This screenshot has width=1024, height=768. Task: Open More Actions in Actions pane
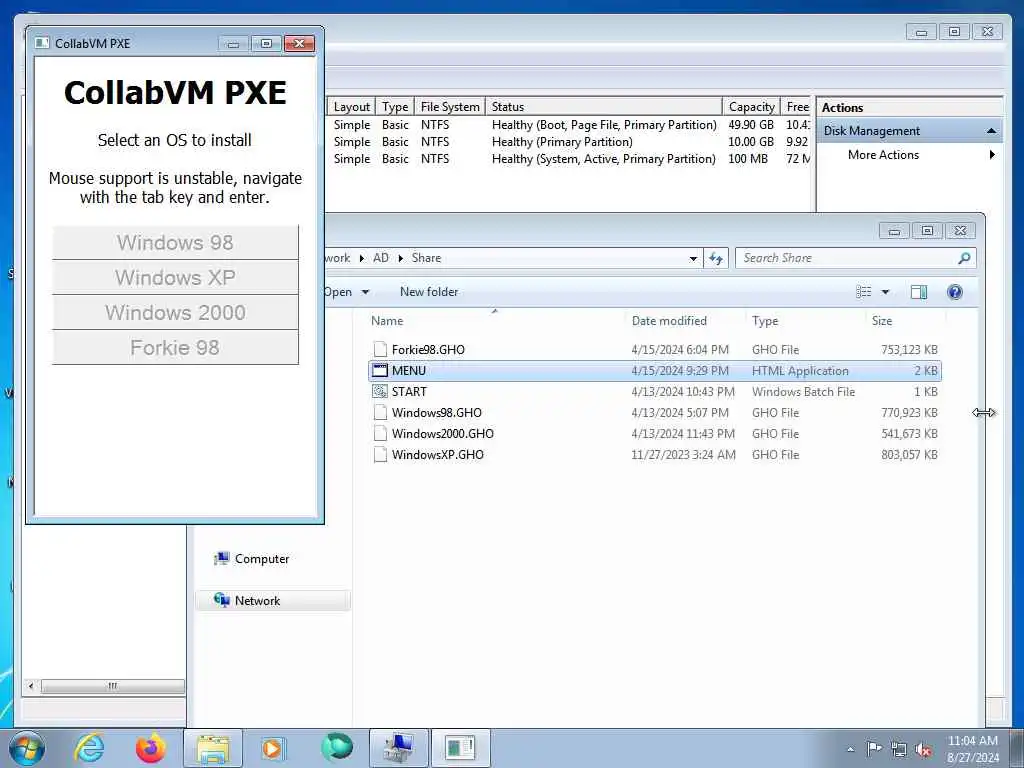tap(883, 155)
